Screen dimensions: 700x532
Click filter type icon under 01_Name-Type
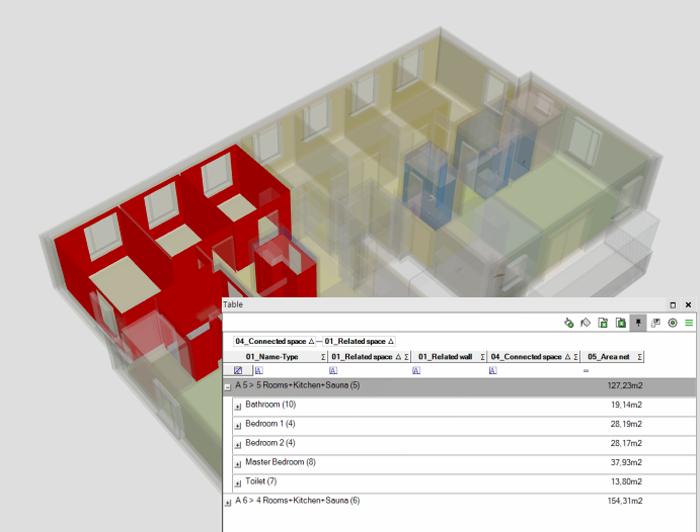(x=258, y=370)
